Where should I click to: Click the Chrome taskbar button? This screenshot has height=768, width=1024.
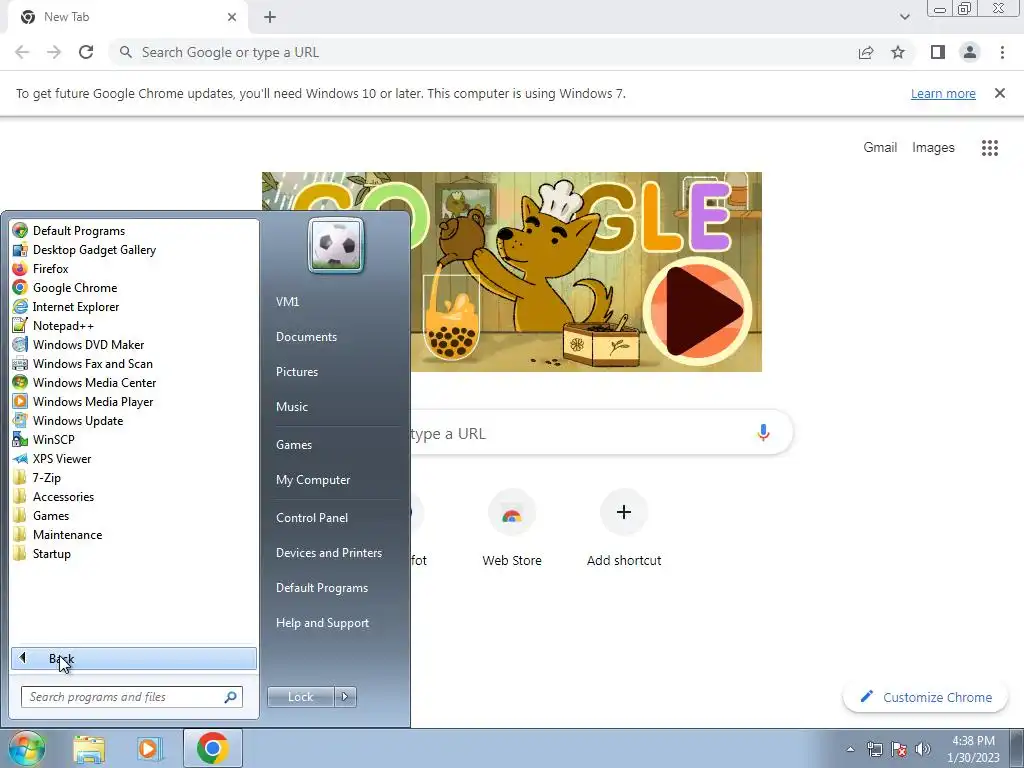(212, 748)
